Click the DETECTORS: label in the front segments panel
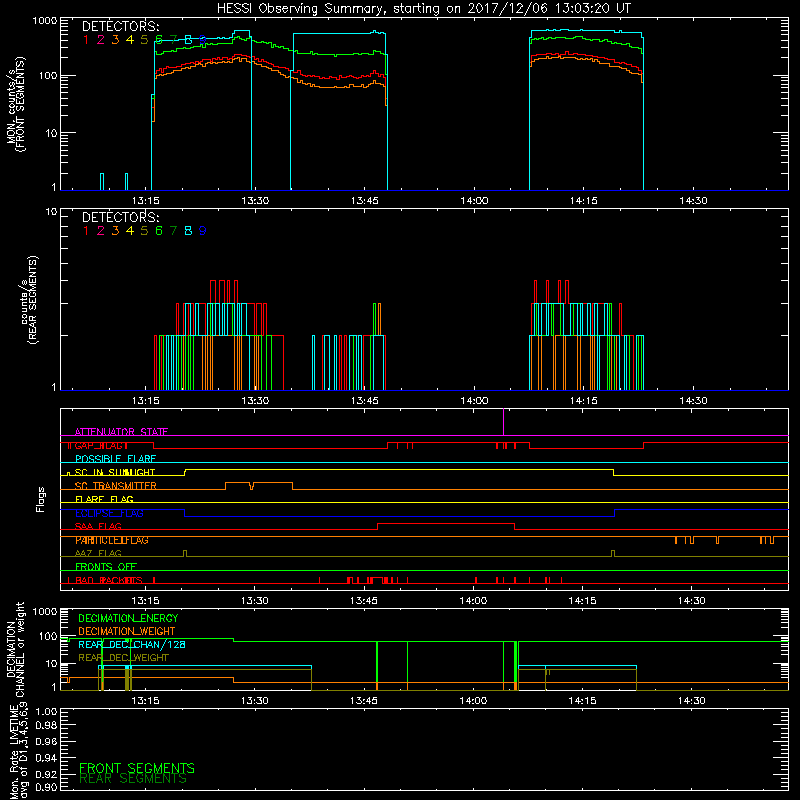800x800 pixels. (120, 27)
